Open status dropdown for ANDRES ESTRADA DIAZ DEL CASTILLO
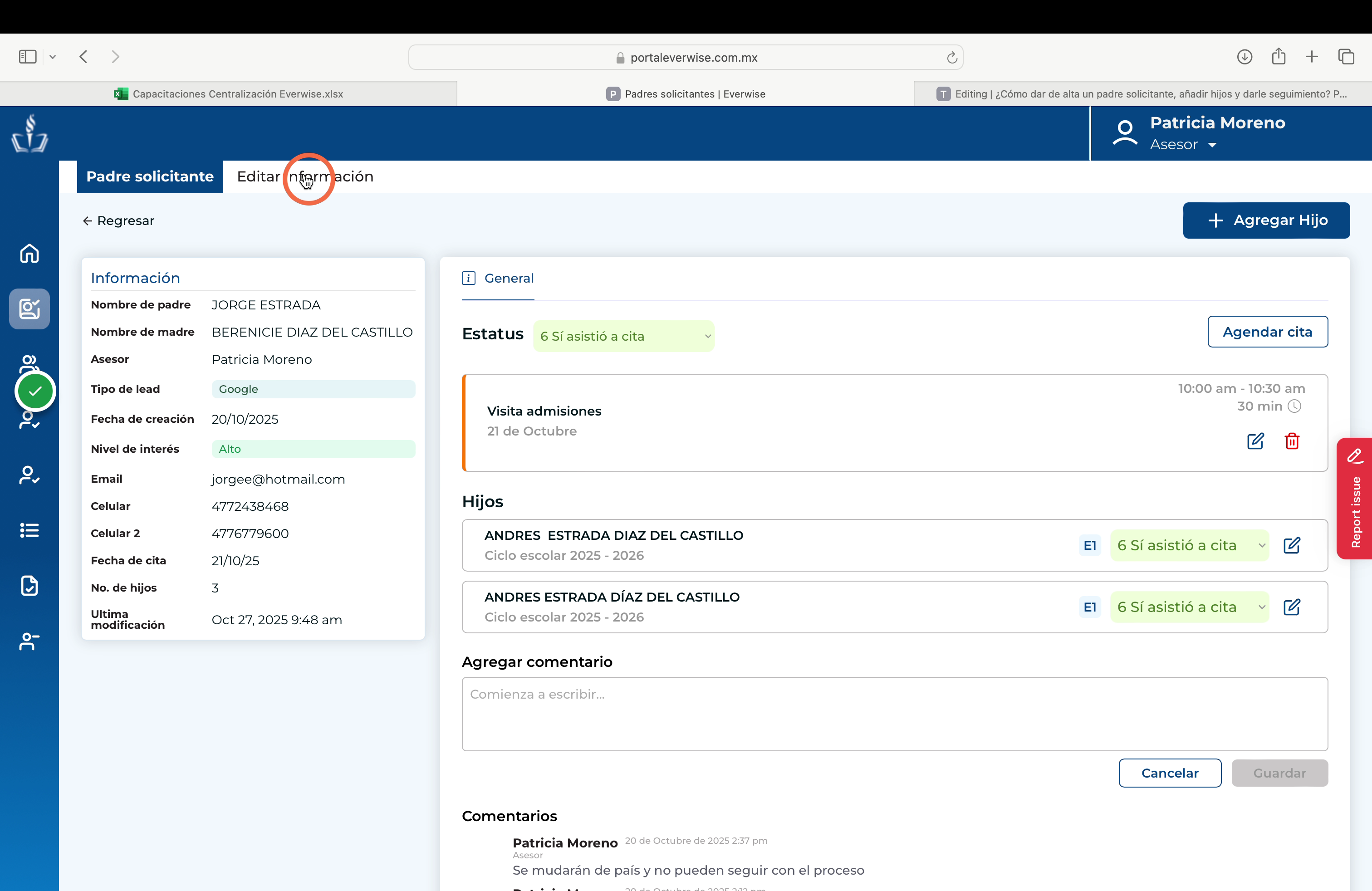 click(x=1189, y=545)
